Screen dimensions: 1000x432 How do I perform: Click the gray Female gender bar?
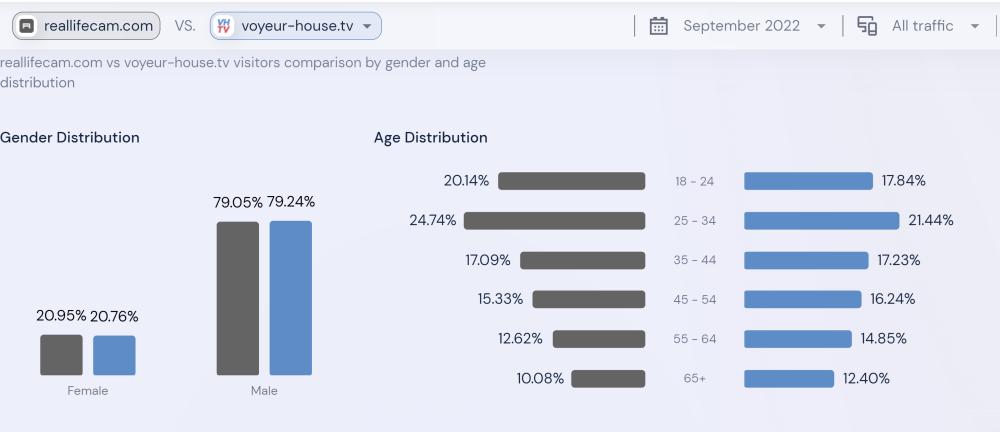[61, 355]
